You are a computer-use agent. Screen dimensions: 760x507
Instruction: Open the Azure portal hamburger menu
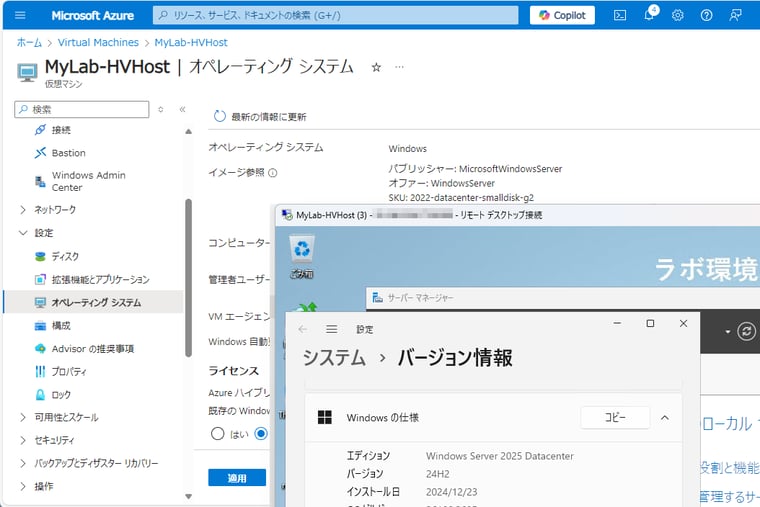pos(20,16)
